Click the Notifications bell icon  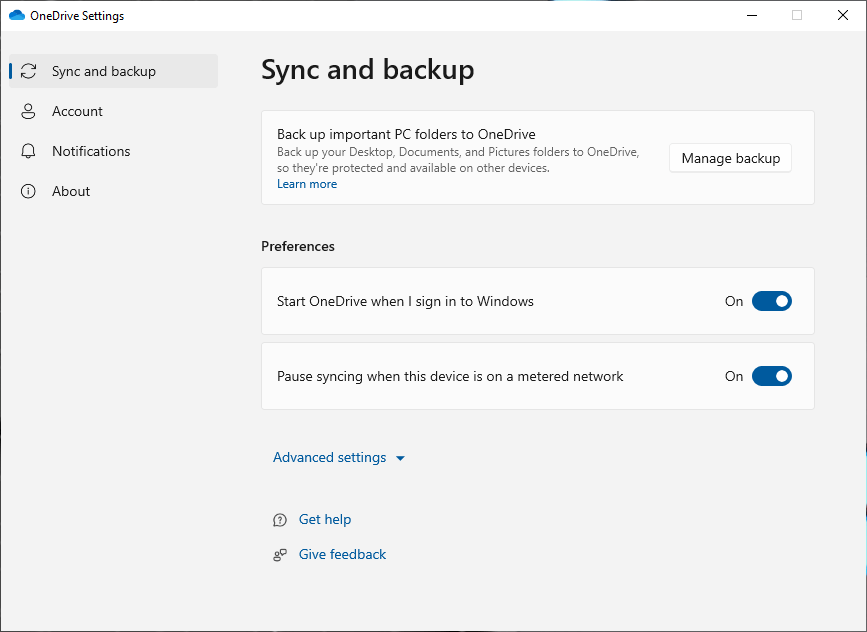29,151
